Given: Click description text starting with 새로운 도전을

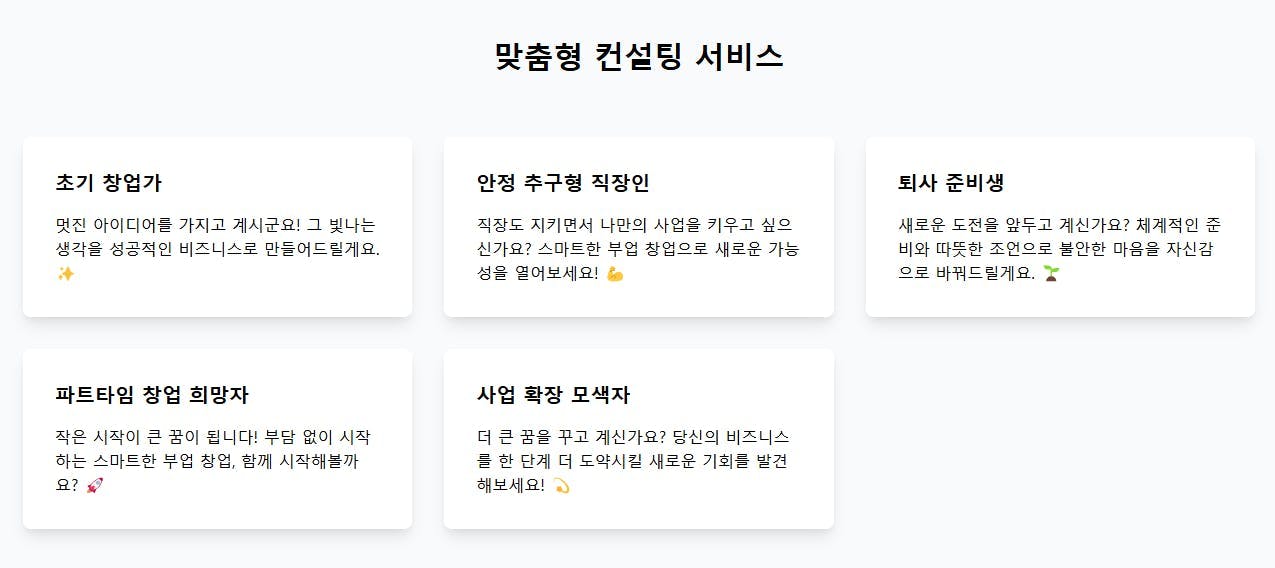Looking at the screenshot, I should (x=1060, y=249).
